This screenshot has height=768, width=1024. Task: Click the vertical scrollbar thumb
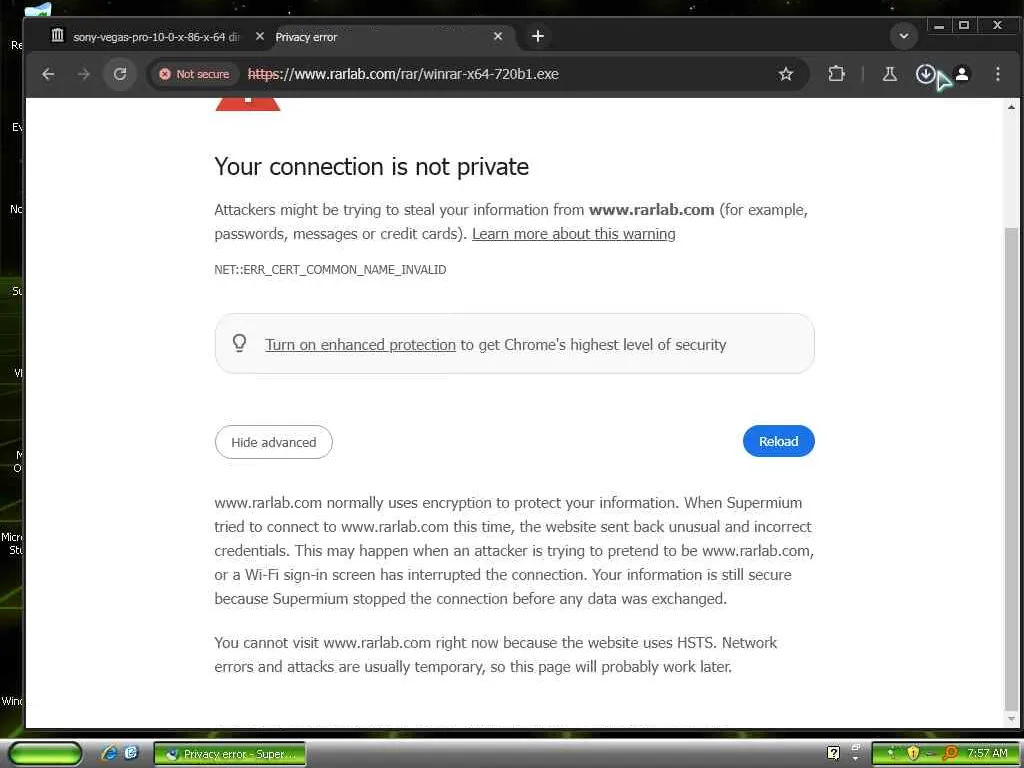pyautogui.click(x=1011, y=468)
